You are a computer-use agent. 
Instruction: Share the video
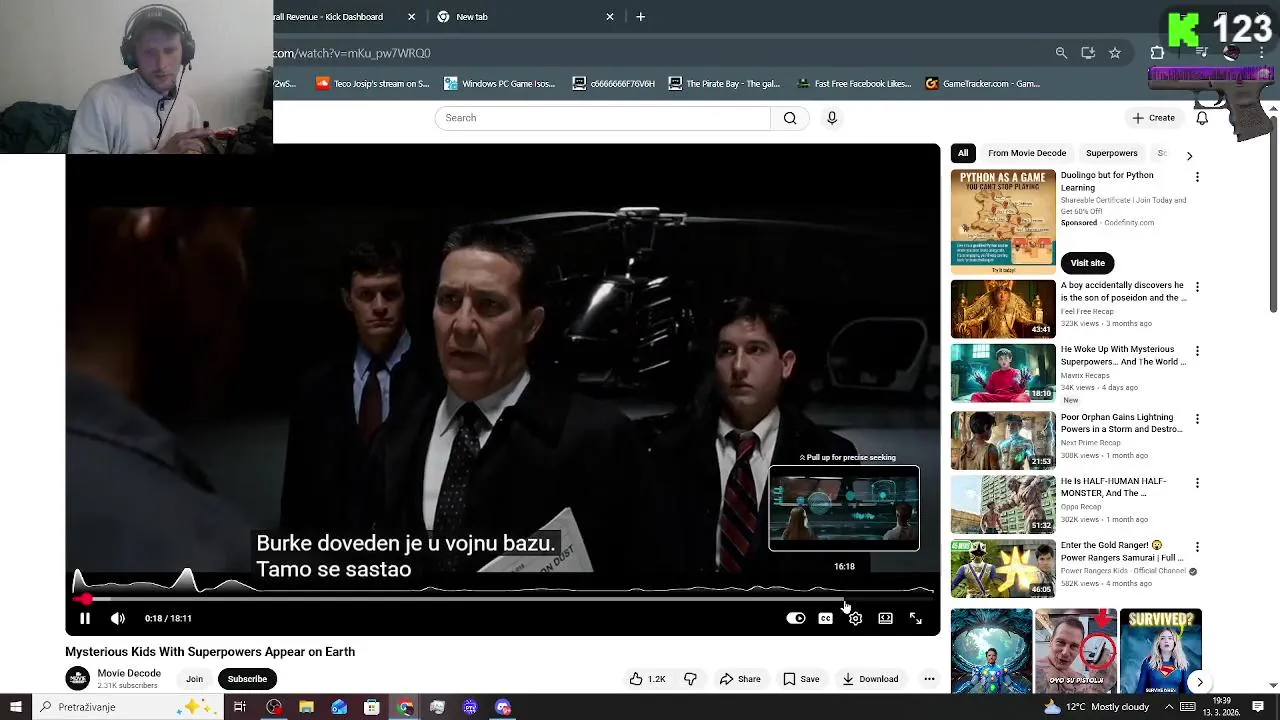coord(741,679)
